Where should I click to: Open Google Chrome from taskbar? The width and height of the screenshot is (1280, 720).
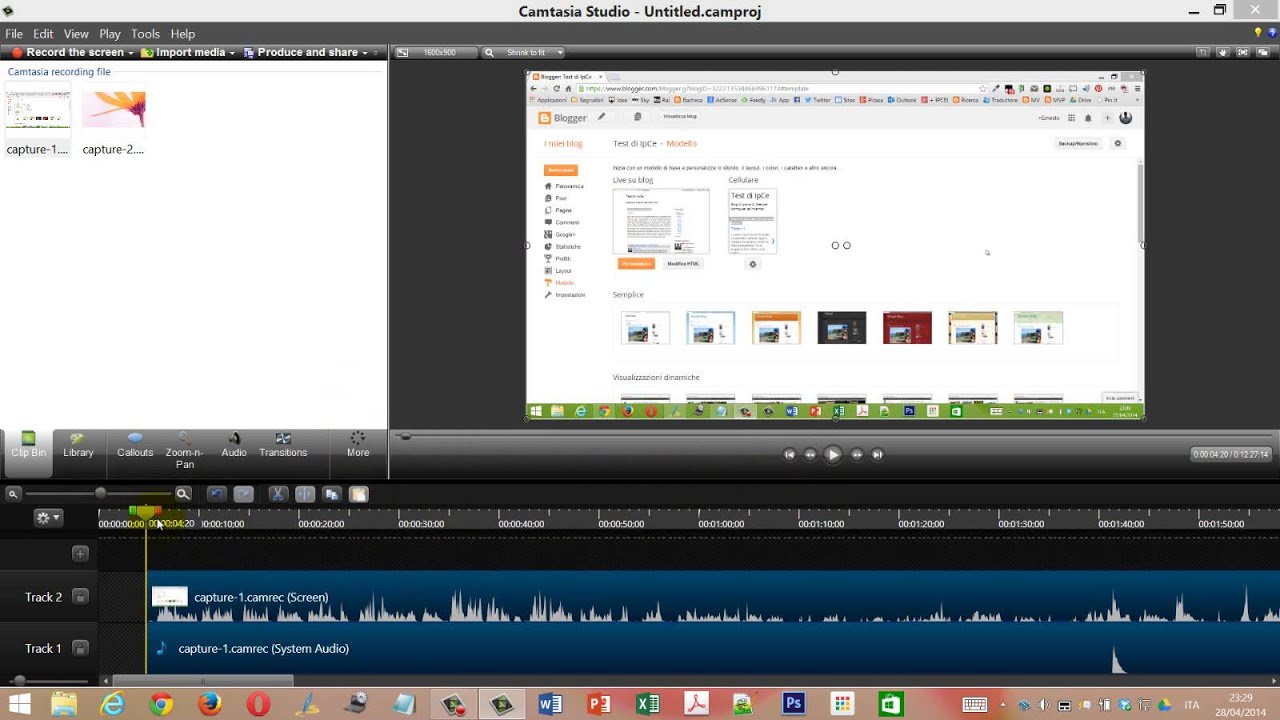[x=161, y=704]
